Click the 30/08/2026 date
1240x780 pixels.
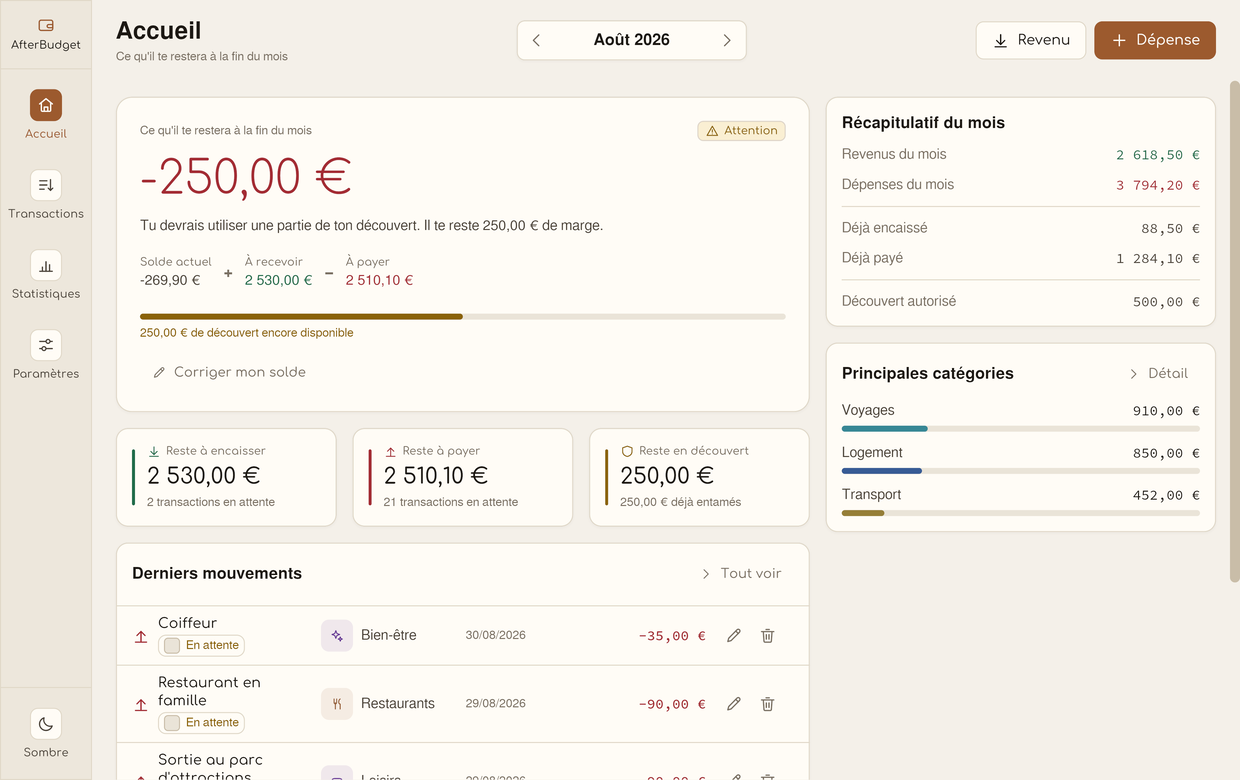pyautogui.click(x=495, y=635)
